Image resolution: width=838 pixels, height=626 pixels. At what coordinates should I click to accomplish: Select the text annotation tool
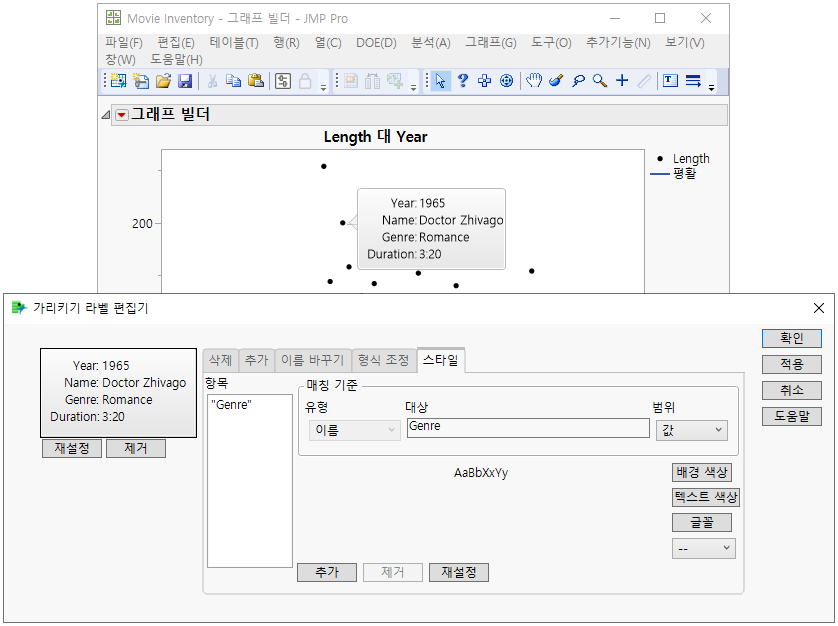[x=670, y=81]
